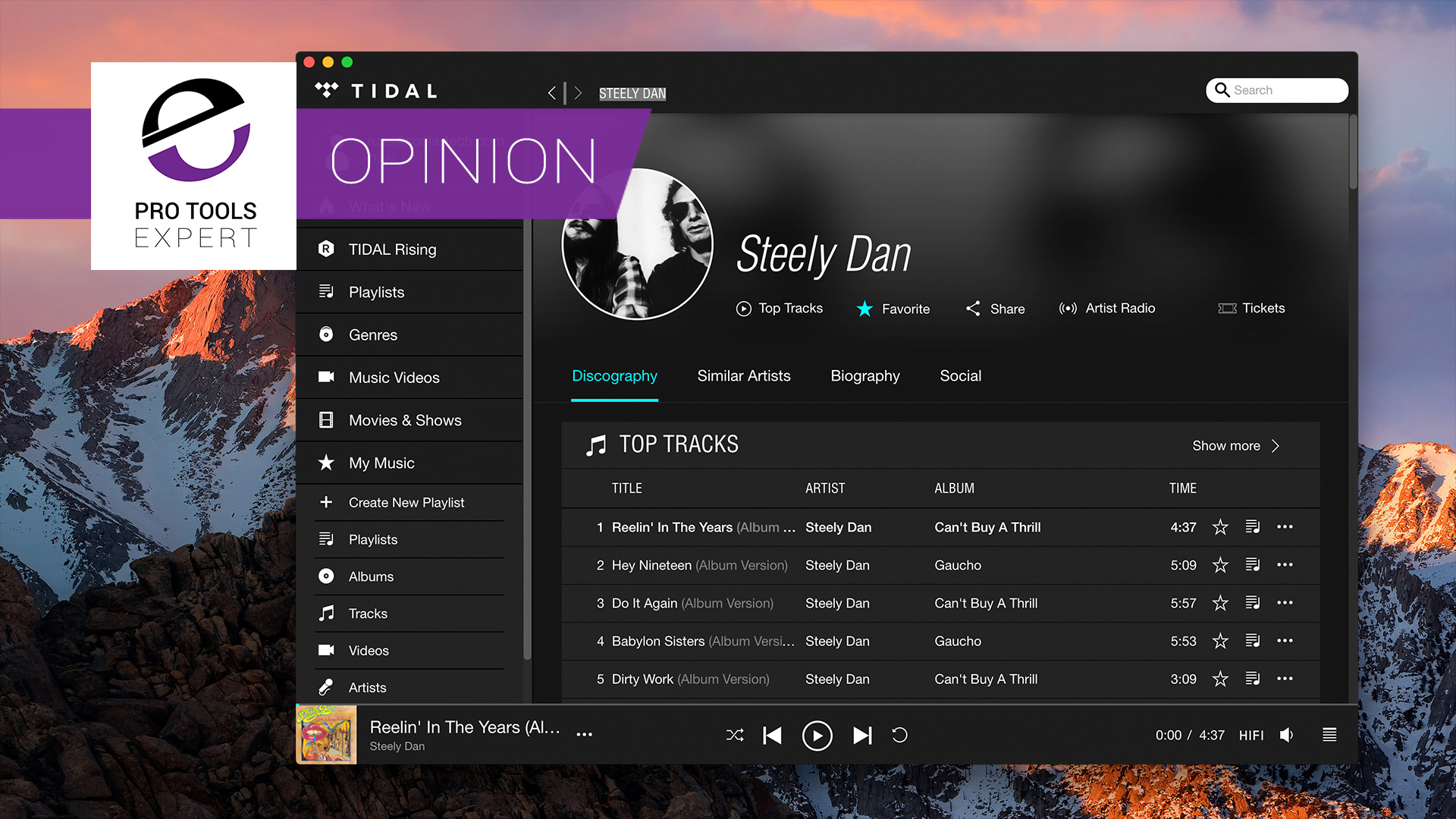Share the Steely Dan artist page

click(995, 309)
